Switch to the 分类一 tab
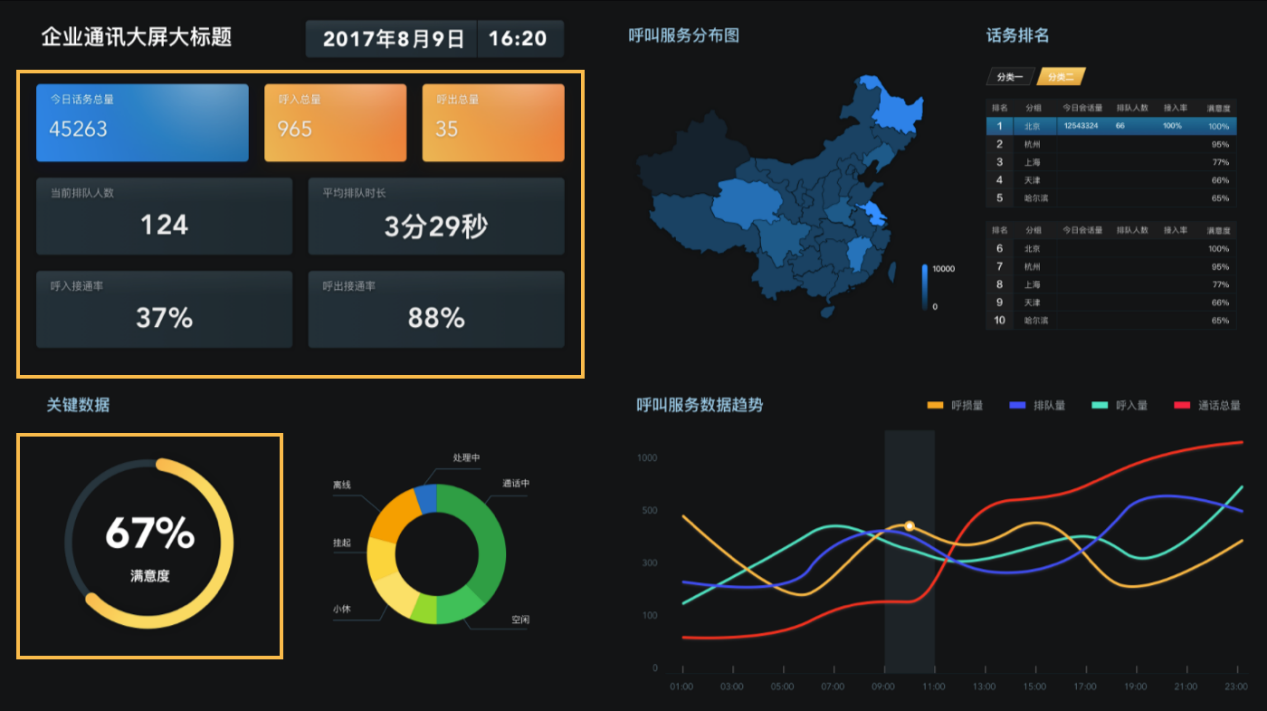The height and width of the screenshot is (711, 1267). (1010, 77)
